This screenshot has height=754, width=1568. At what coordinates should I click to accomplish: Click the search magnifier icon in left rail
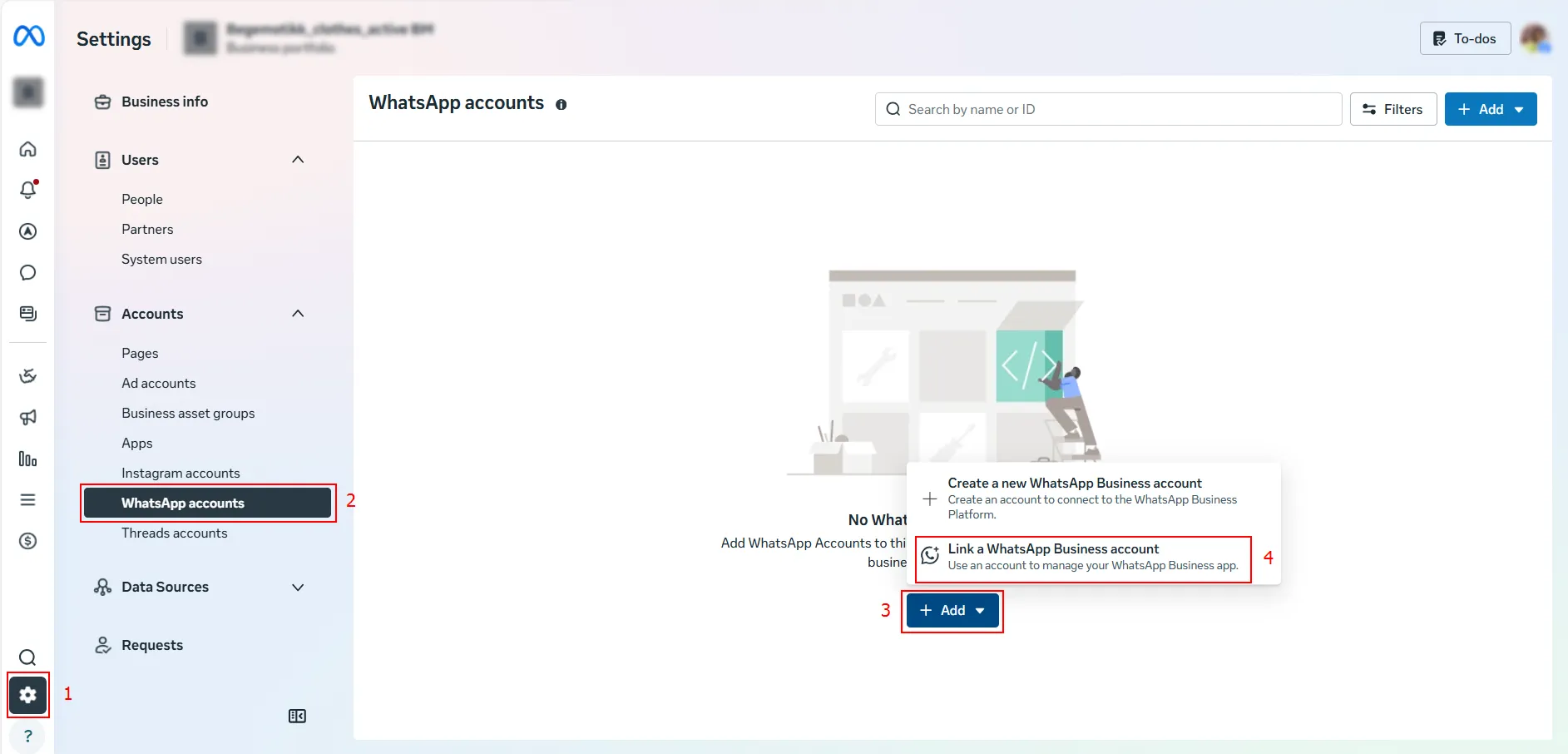pyautogui.click(x=27, y=657)
